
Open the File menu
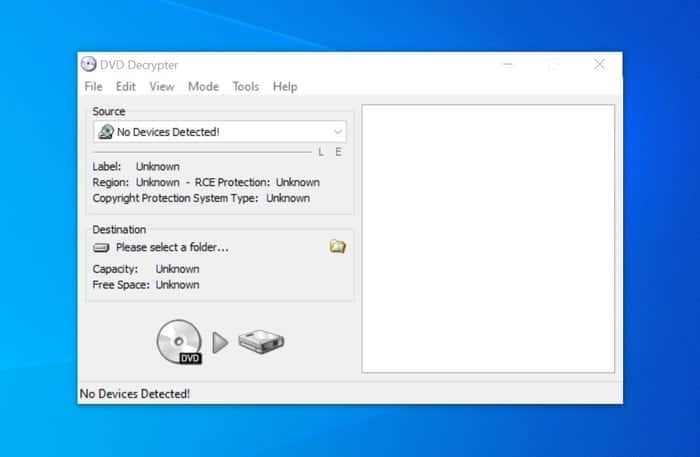pos(93,87)
